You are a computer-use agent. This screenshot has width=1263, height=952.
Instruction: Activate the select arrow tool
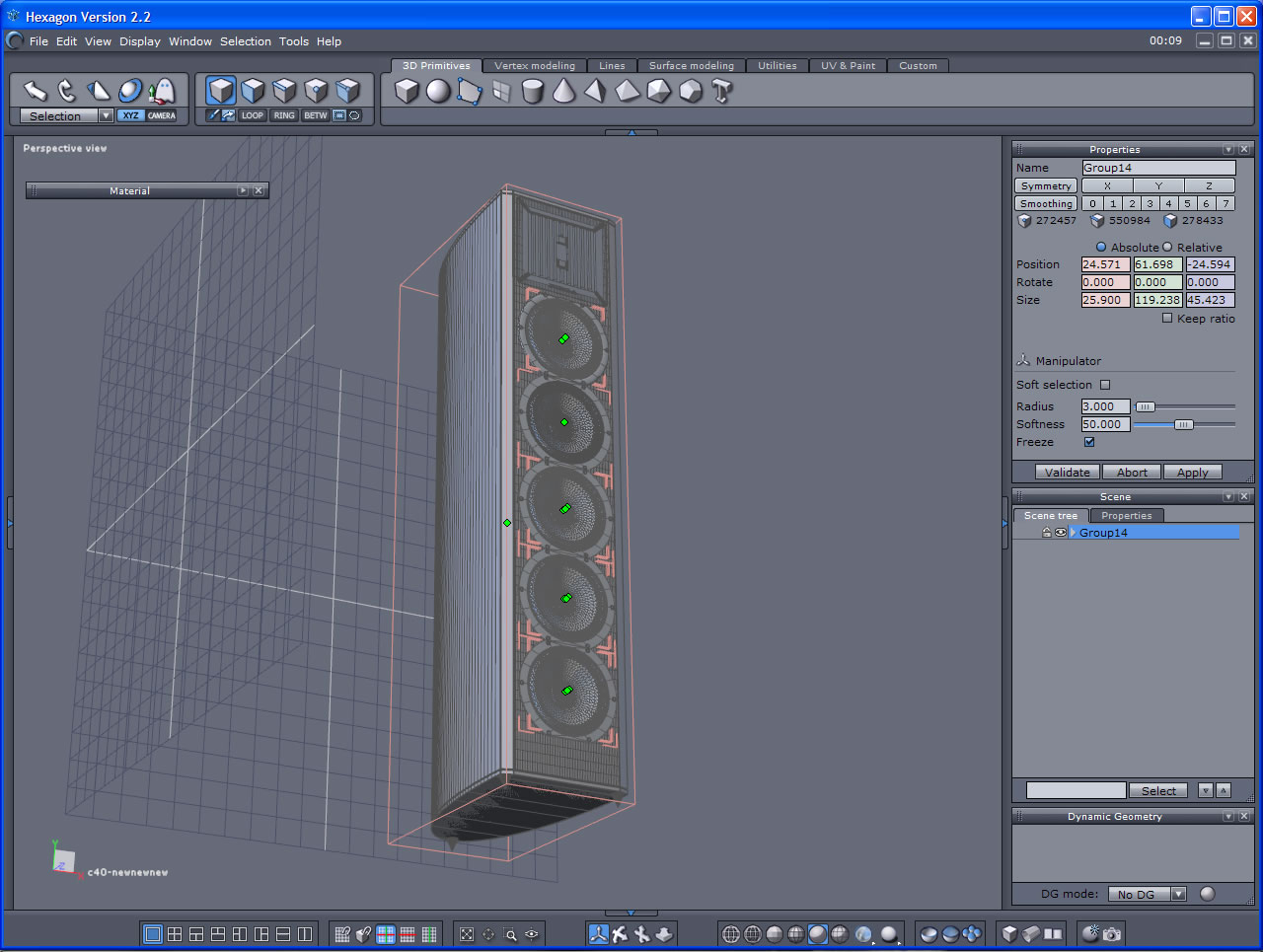(x=36, y=91)
